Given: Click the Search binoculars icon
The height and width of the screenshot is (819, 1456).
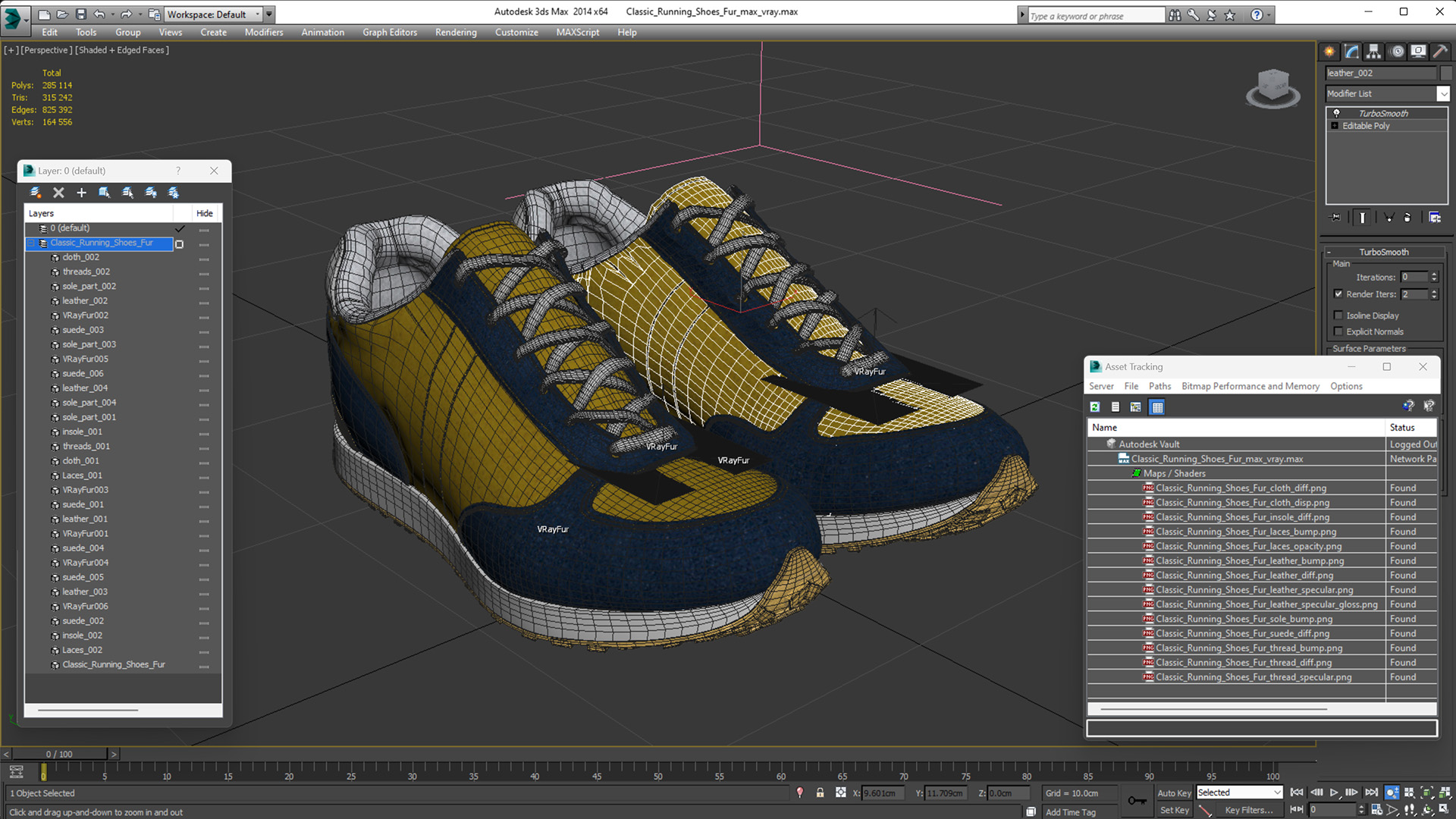Looking at the screenshot, I should click(x=1175, y=15).
